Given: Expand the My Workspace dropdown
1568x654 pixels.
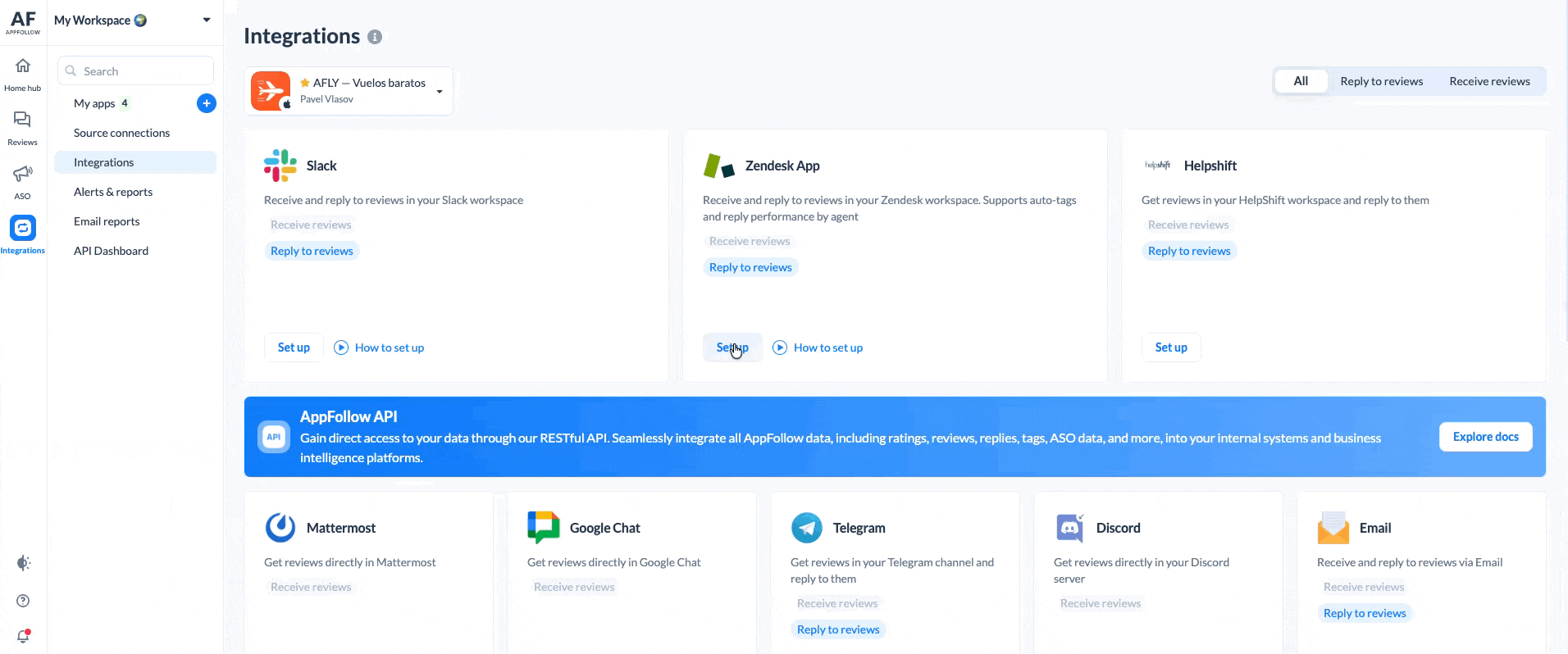Looking at the screenshot, I should (x=207, y=20).
